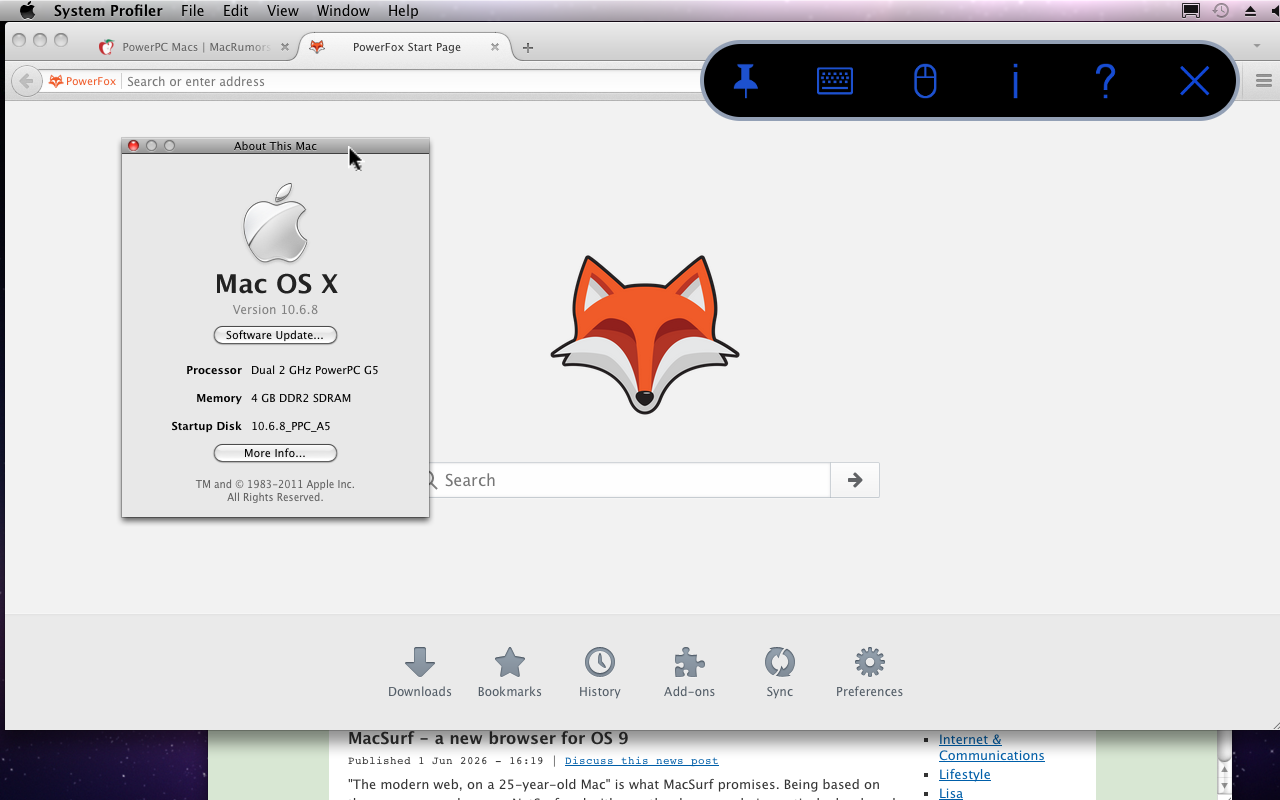Open Downloads from the start page
This screenshot has height=800, width=1280.
point(420,672)
